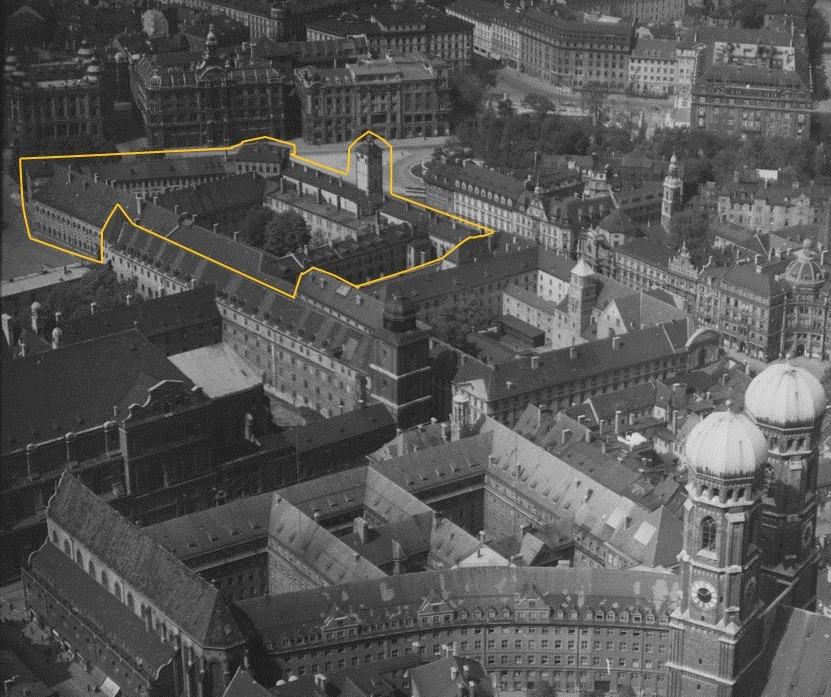Select the right onion dome of the Frauenkirche
The height and width of the screenshot is (697, 831).
pyautogui.click(x=785, y=393)
